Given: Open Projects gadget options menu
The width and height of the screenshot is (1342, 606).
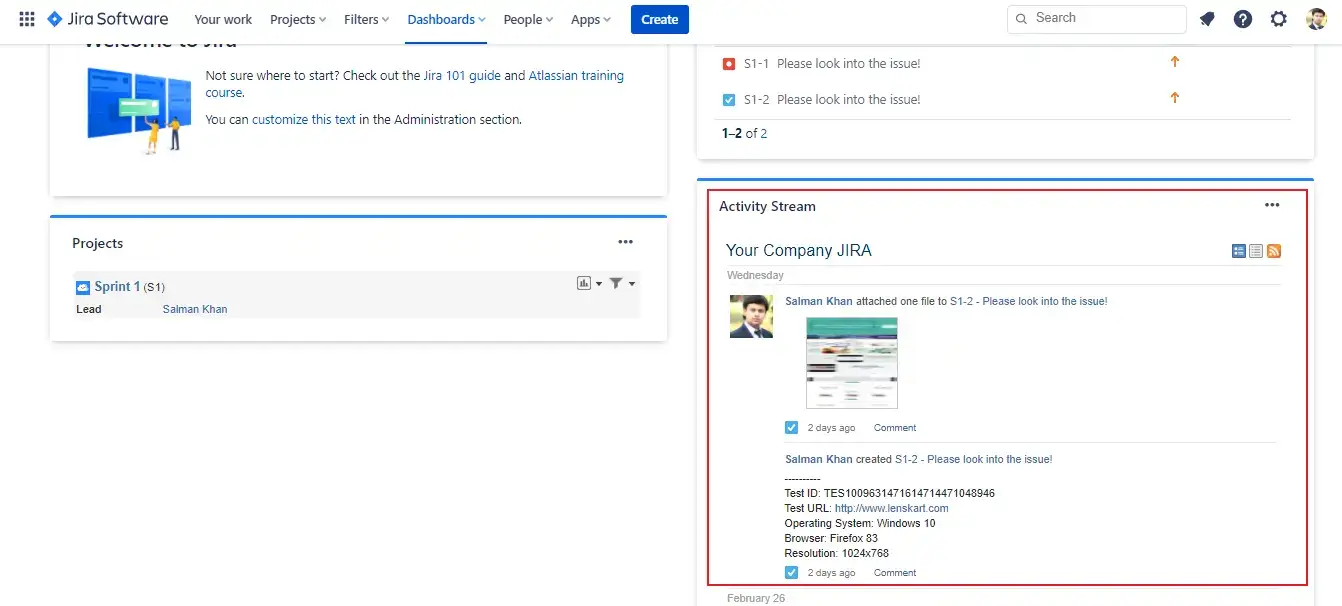Looking at the screenshot, I should pos(626,241).
